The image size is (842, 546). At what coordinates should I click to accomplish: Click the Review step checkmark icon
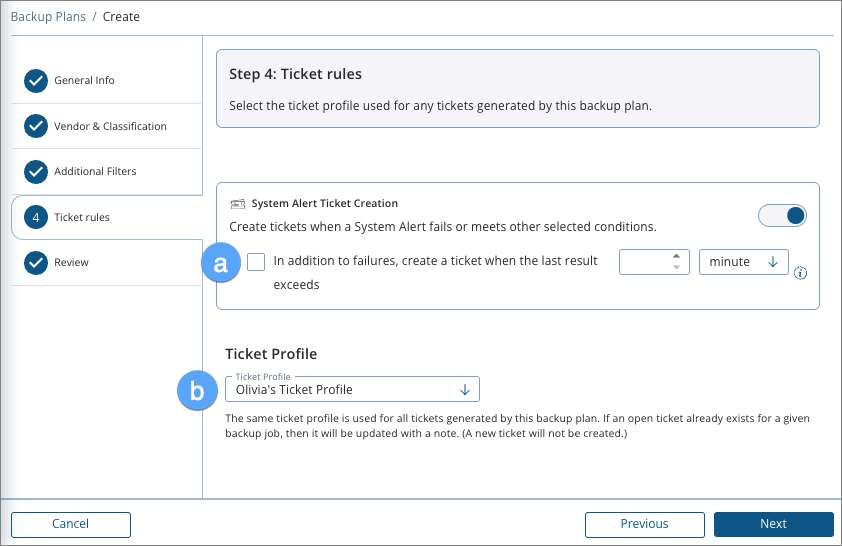36,263
